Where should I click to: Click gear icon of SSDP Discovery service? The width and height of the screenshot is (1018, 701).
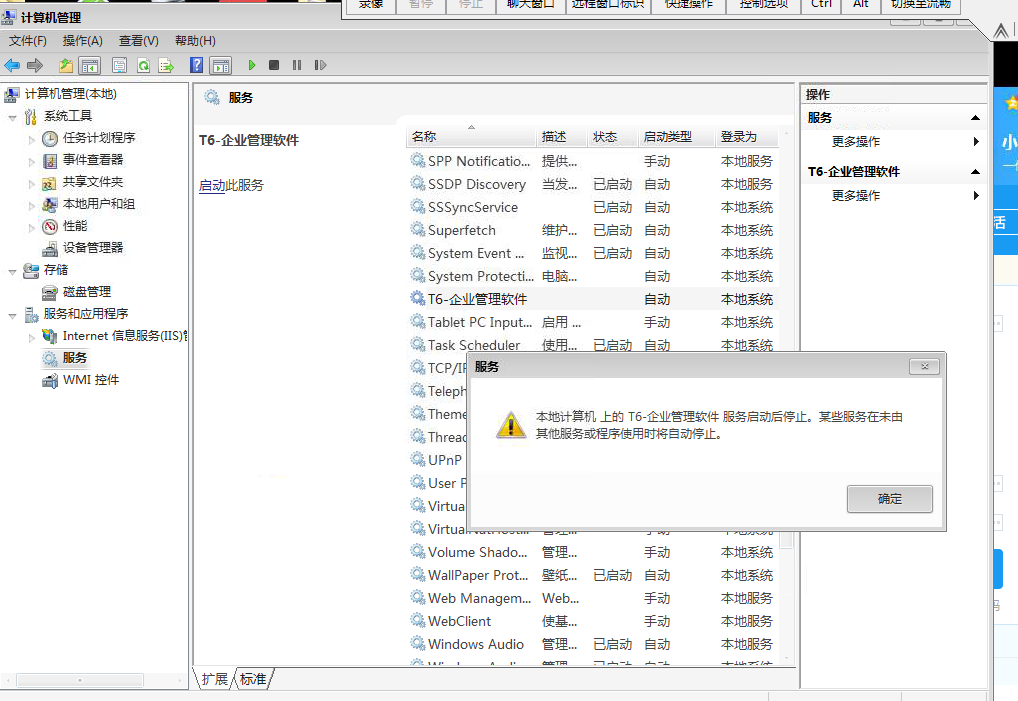[417, 184]
